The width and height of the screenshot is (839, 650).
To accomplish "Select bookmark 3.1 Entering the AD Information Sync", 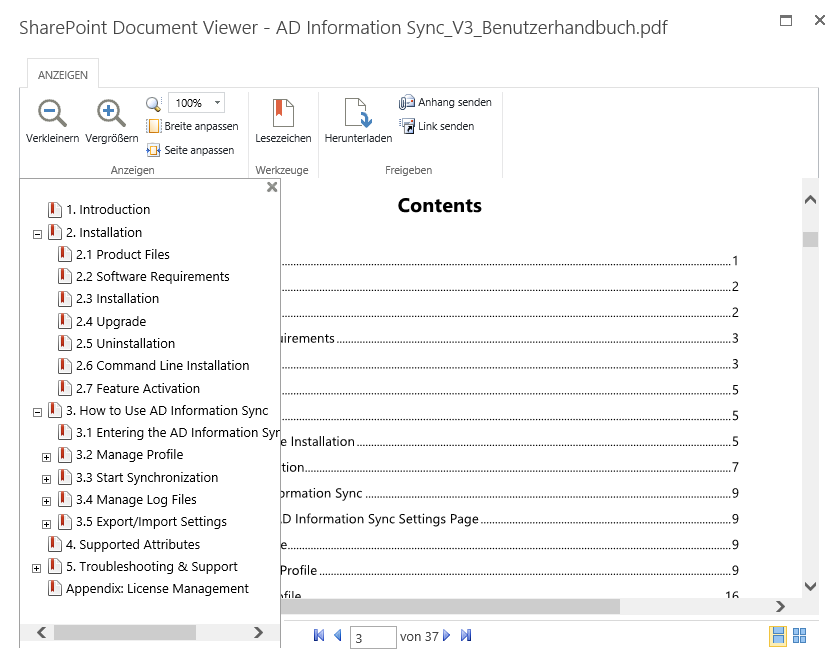I will click(x=178, y=433).
